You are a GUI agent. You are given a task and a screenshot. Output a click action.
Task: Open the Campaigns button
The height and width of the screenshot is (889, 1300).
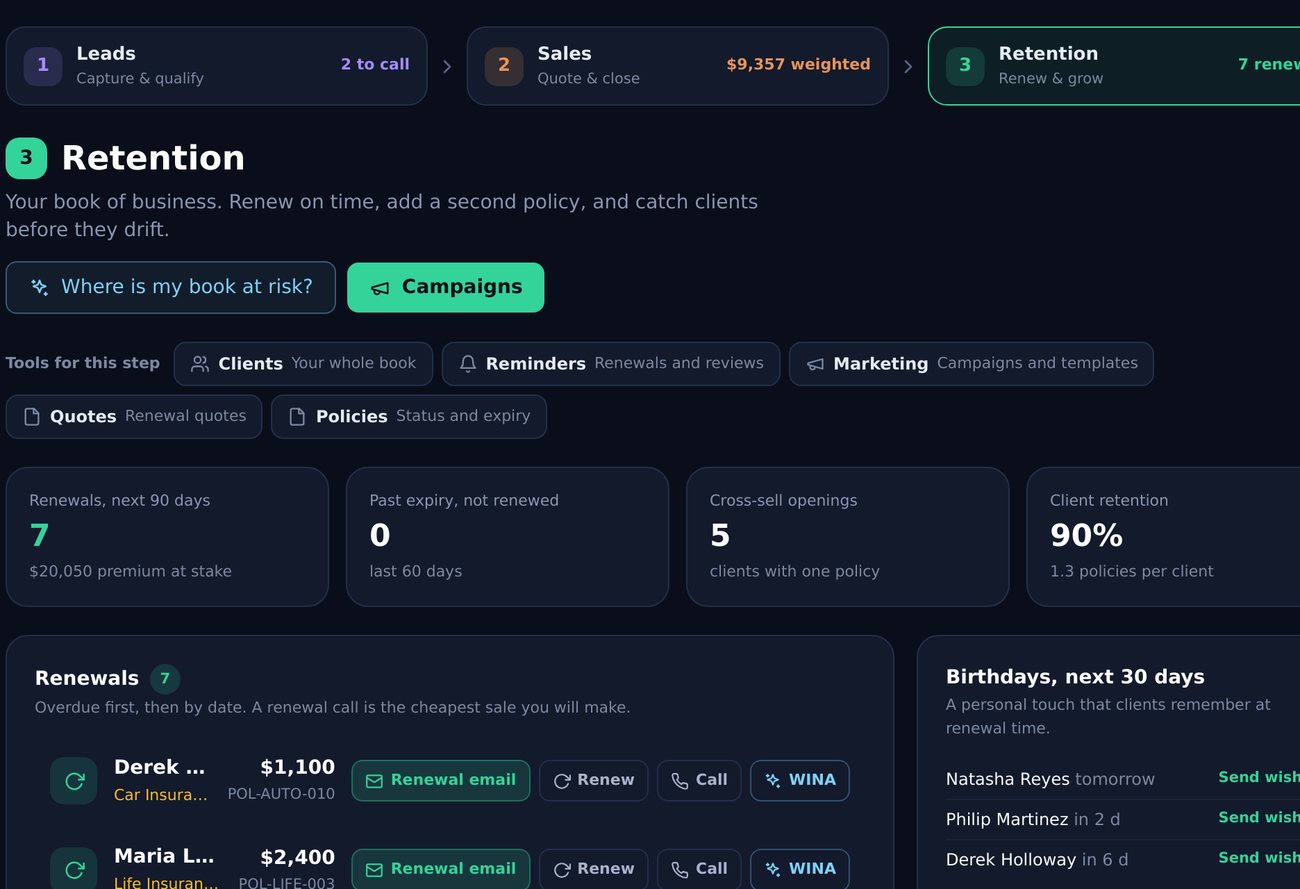(x=446, y=288)
